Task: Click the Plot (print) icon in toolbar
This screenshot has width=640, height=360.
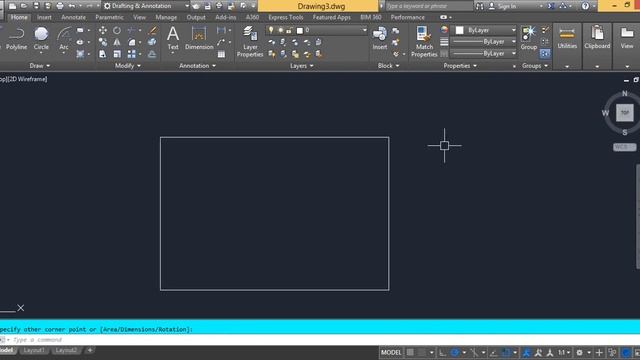Action: click(60, 6)
